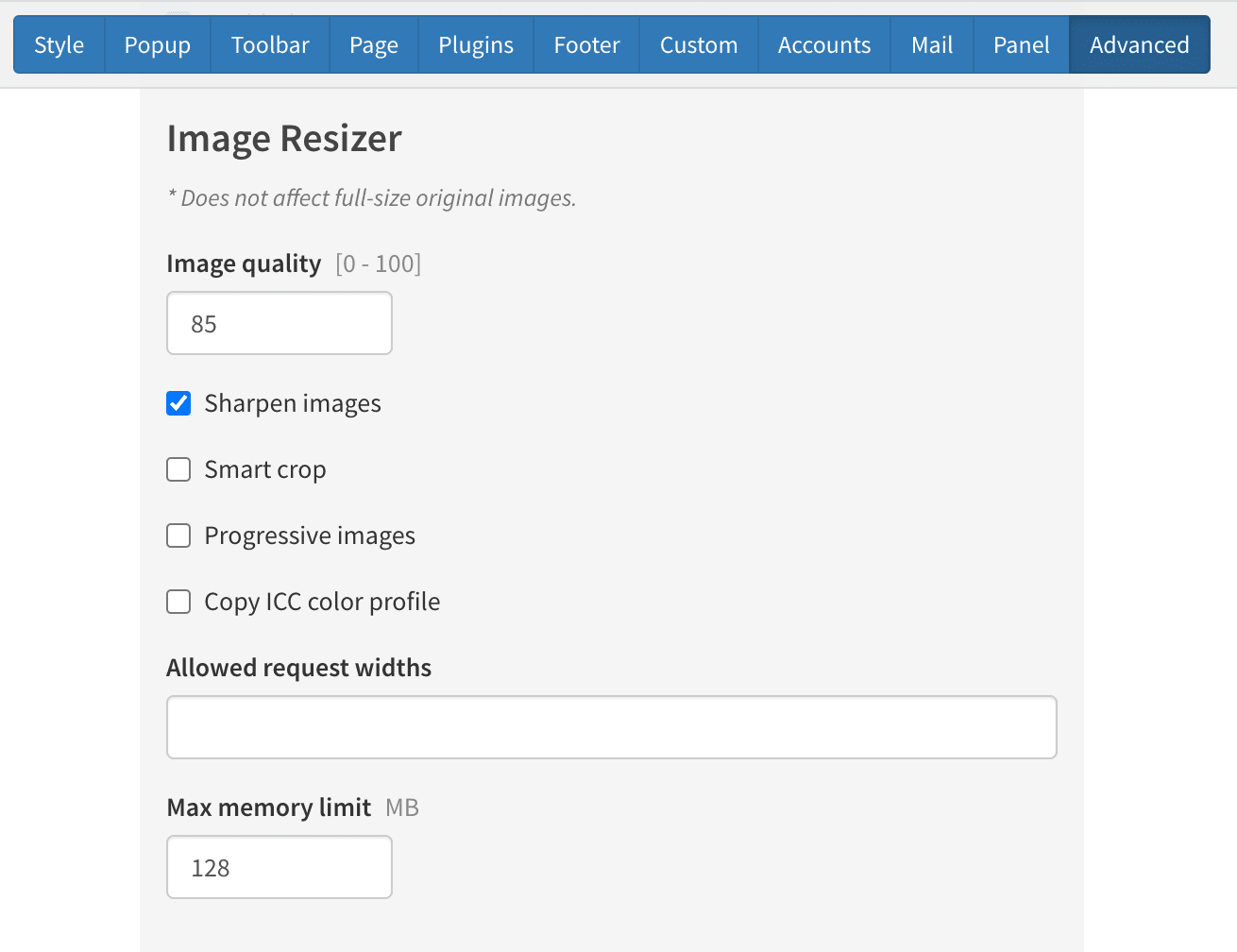Enable the Smart crop checkbox
1237x952 pixels.
pos(178,469)
